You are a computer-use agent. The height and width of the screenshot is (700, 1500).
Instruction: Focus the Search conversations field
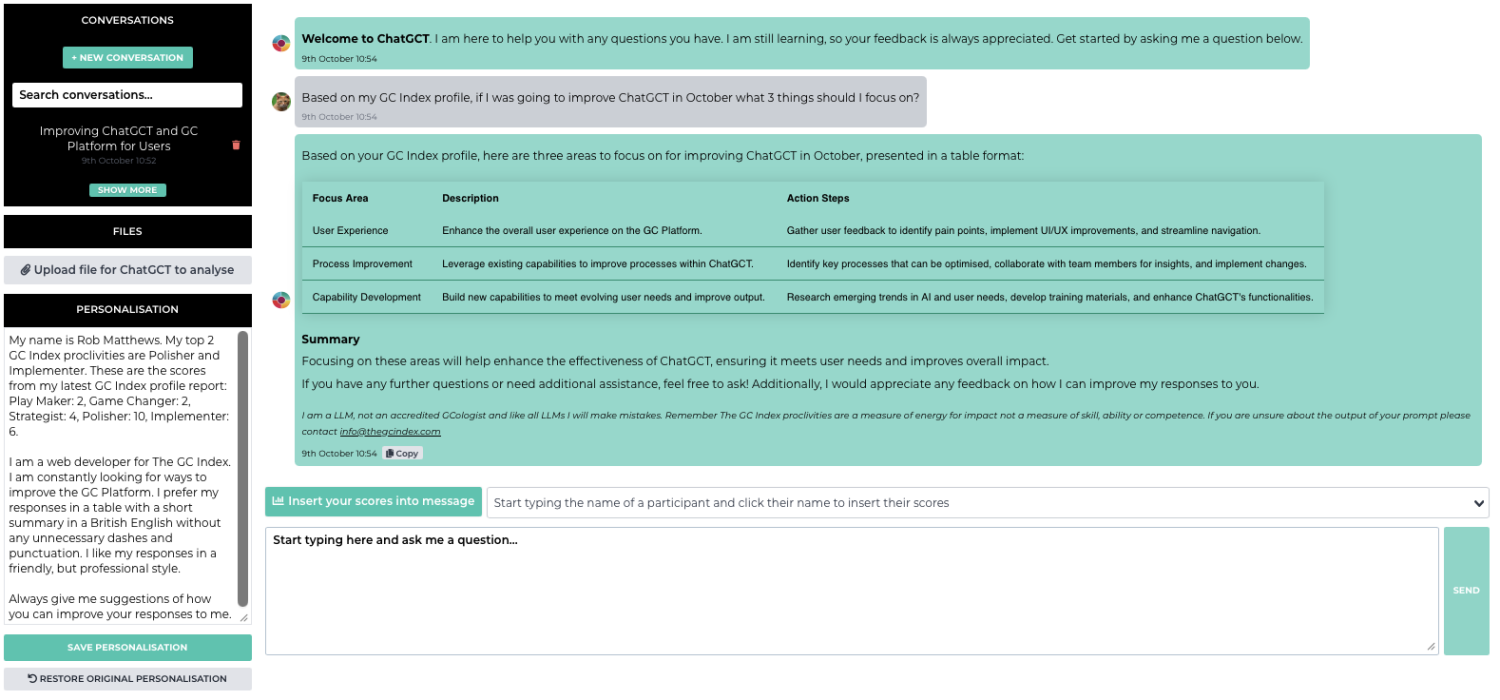click(x=128, y=95)
